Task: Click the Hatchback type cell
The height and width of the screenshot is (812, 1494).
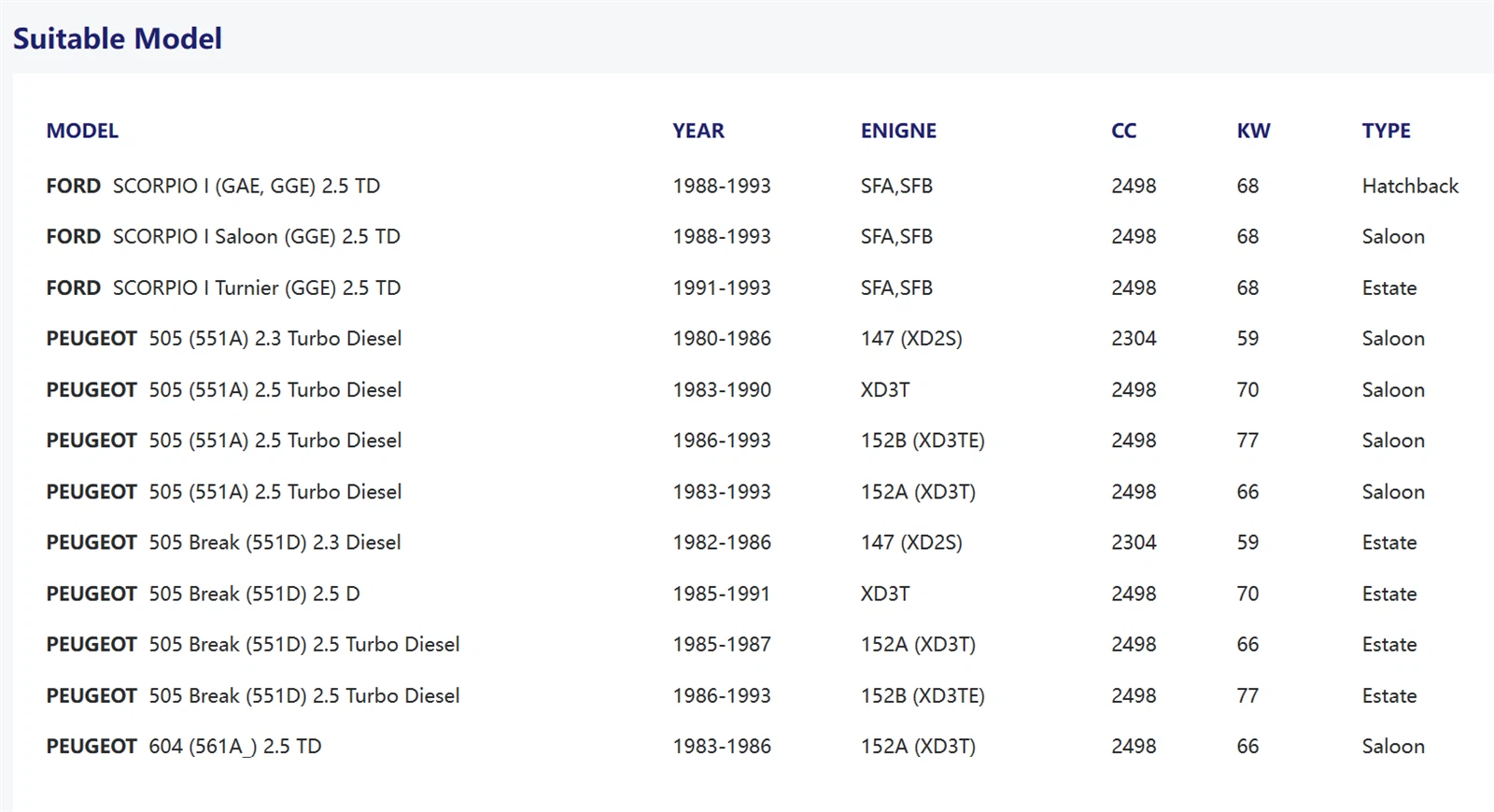Action: [x=1410, y=186]
